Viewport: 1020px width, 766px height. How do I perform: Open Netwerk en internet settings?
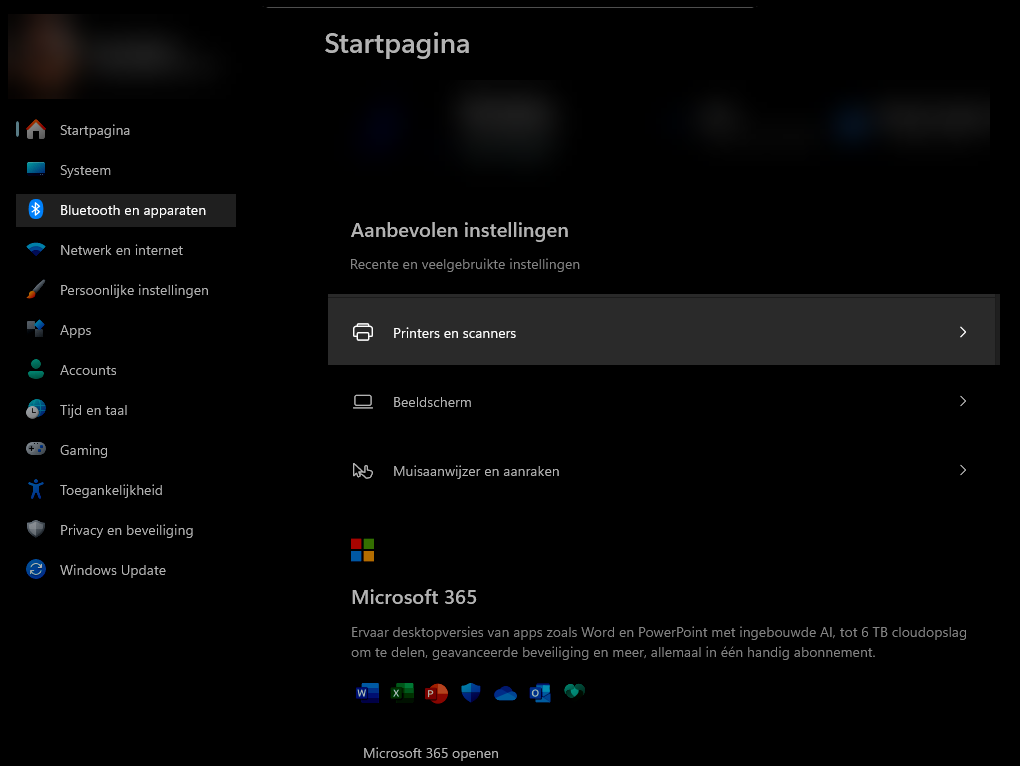[121, 250]
